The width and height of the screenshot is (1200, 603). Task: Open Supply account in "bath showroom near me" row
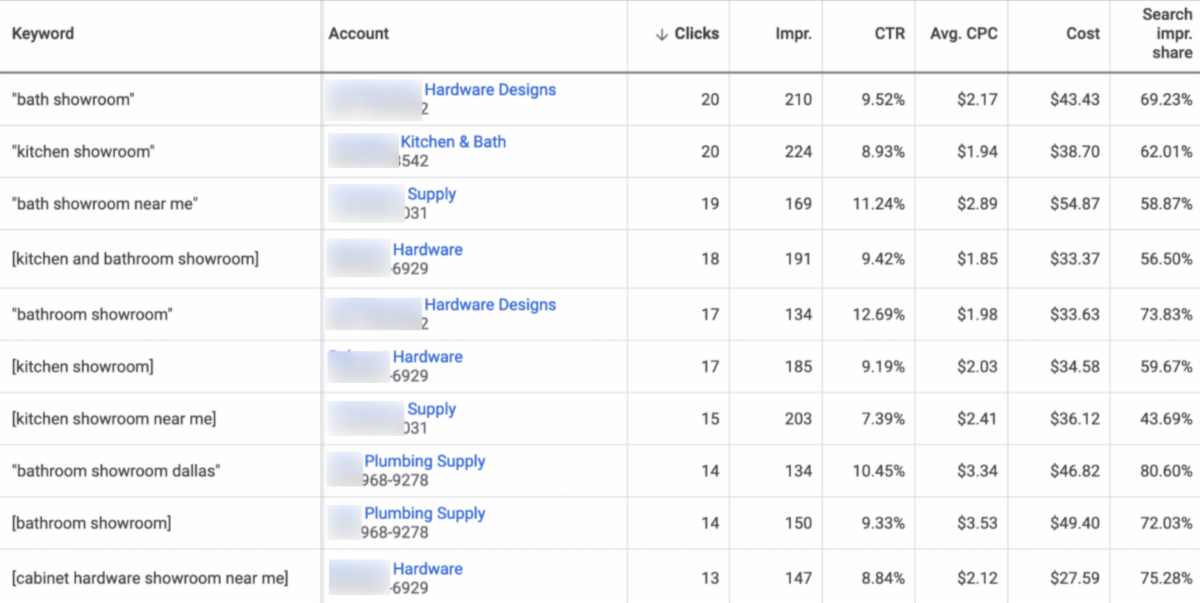click(432, 194)
